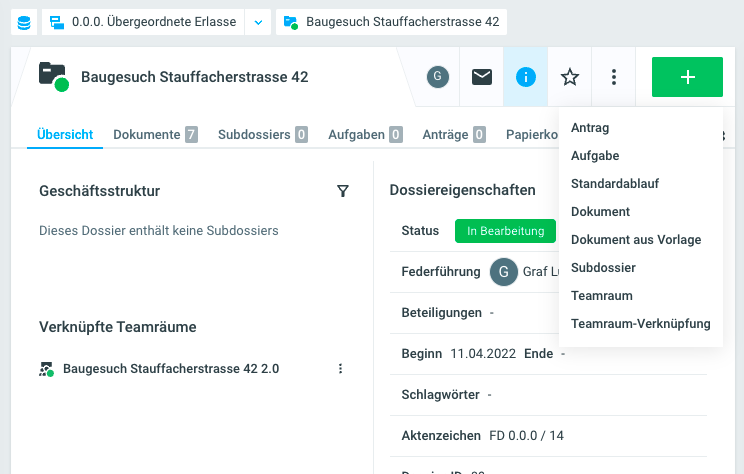Select Standardablauf in the add menu
Viewport: 744px width, 474px height.
point(614,184)
